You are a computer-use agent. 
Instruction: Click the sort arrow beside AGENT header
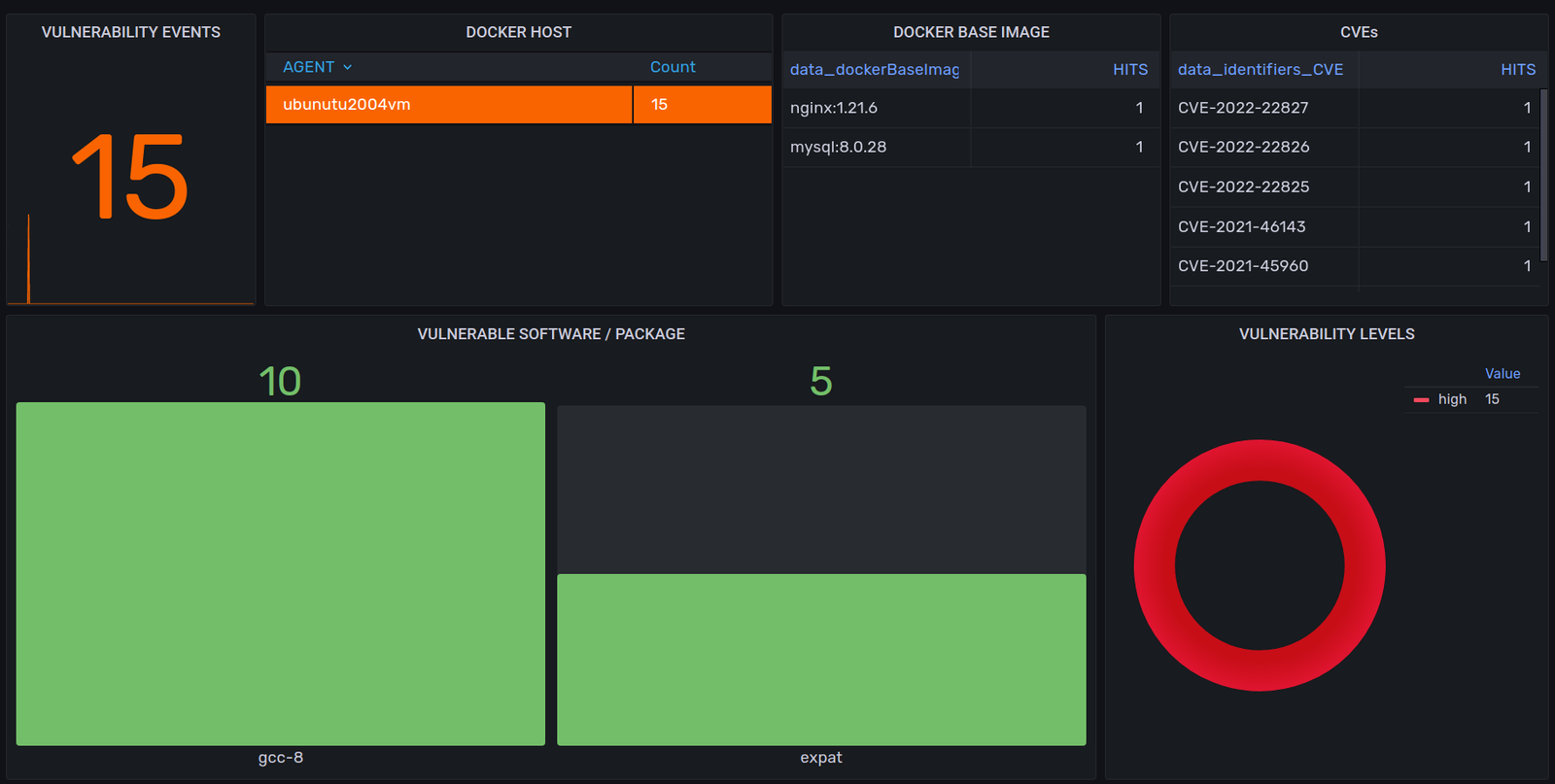tap(347, 67)
